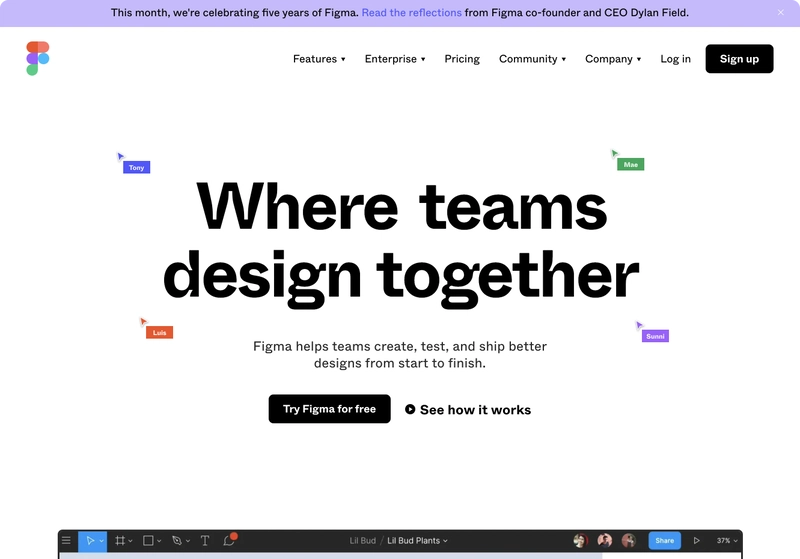Screen dimensions: 800x559
Task: Open the Community menu
Action: point(532,59)
